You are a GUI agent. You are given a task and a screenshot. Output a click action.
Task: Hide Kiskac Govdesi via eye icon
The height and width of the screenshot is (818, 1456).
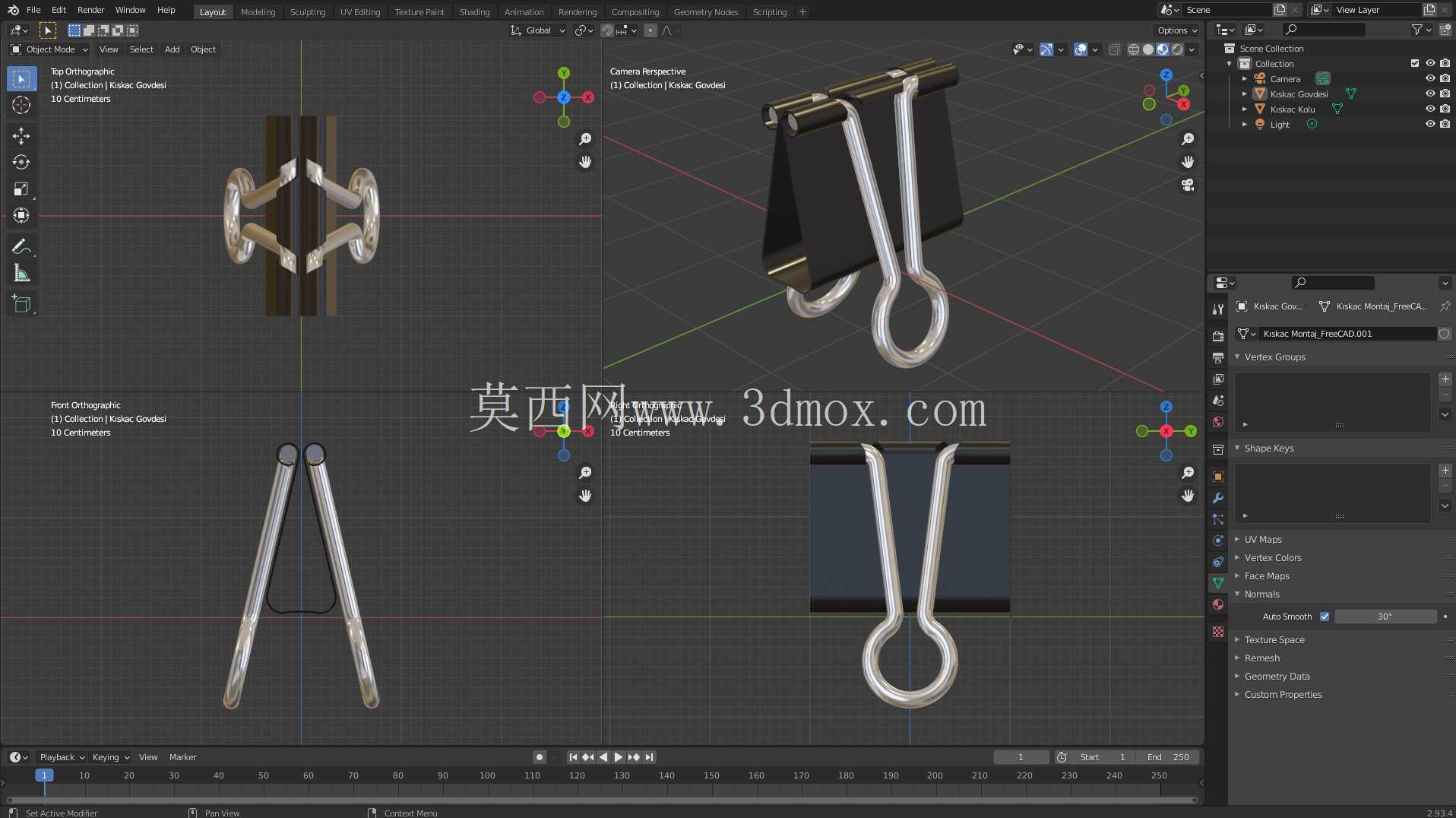coord(1430,94)
